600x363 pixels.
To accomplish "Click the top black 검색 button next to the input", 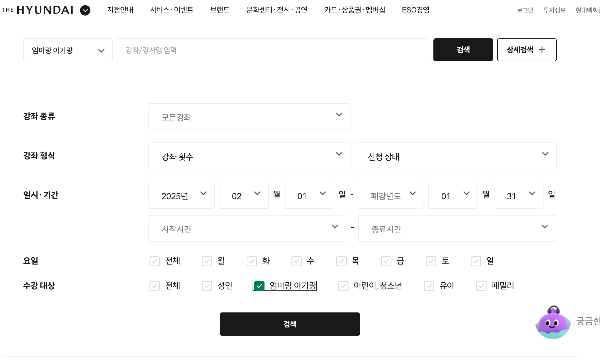I will pos(463,49).
